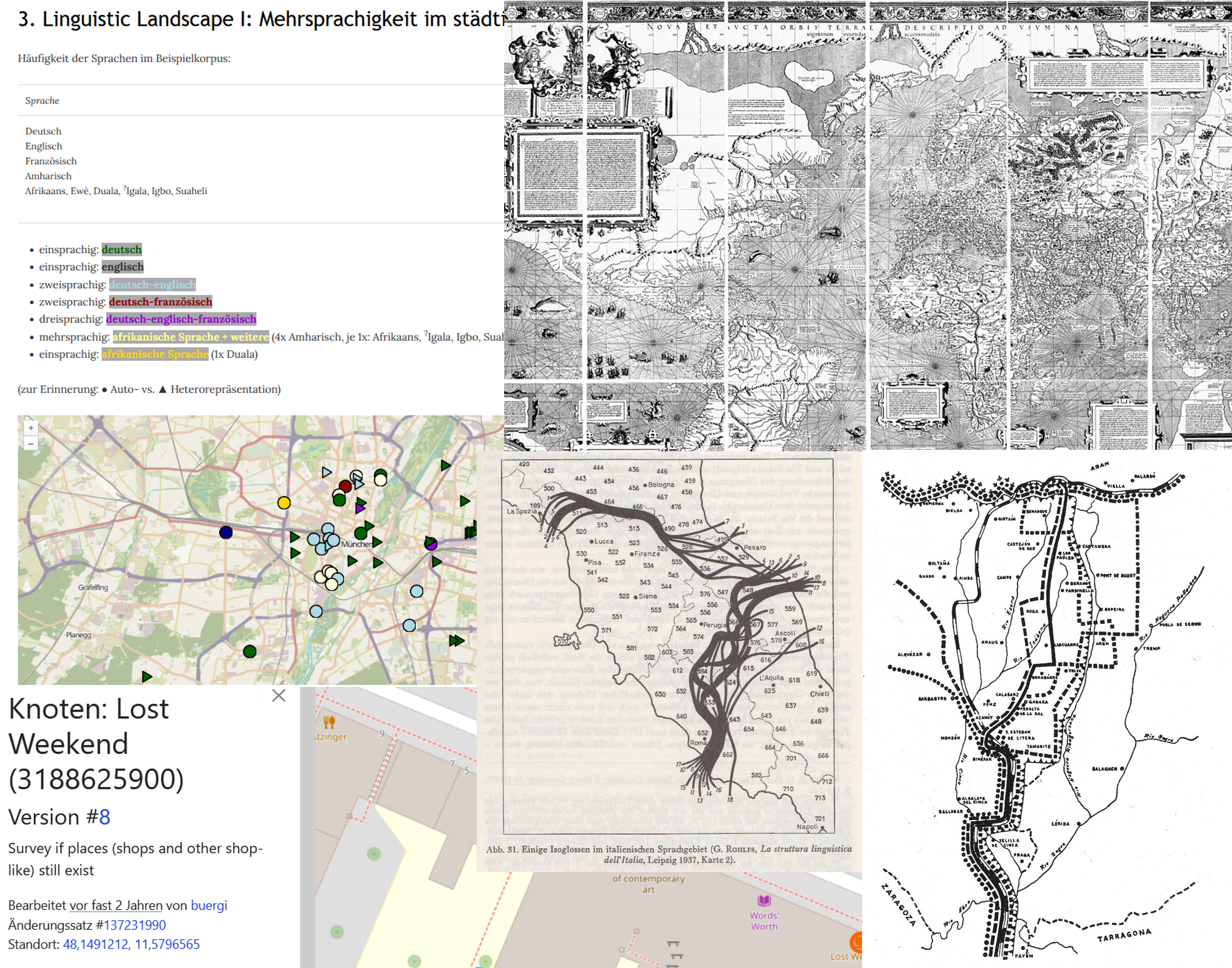
Task: Select the topmost light blue triangle marker
Action: point(326,472)
